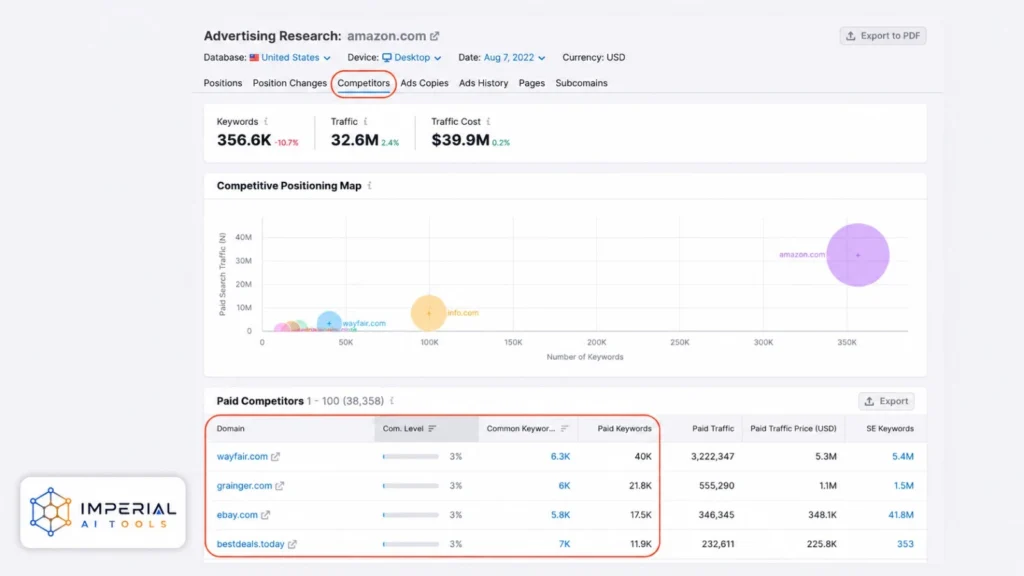Open wayfair.com external link icon
The image size is (1024, 576).
[276, 456]
